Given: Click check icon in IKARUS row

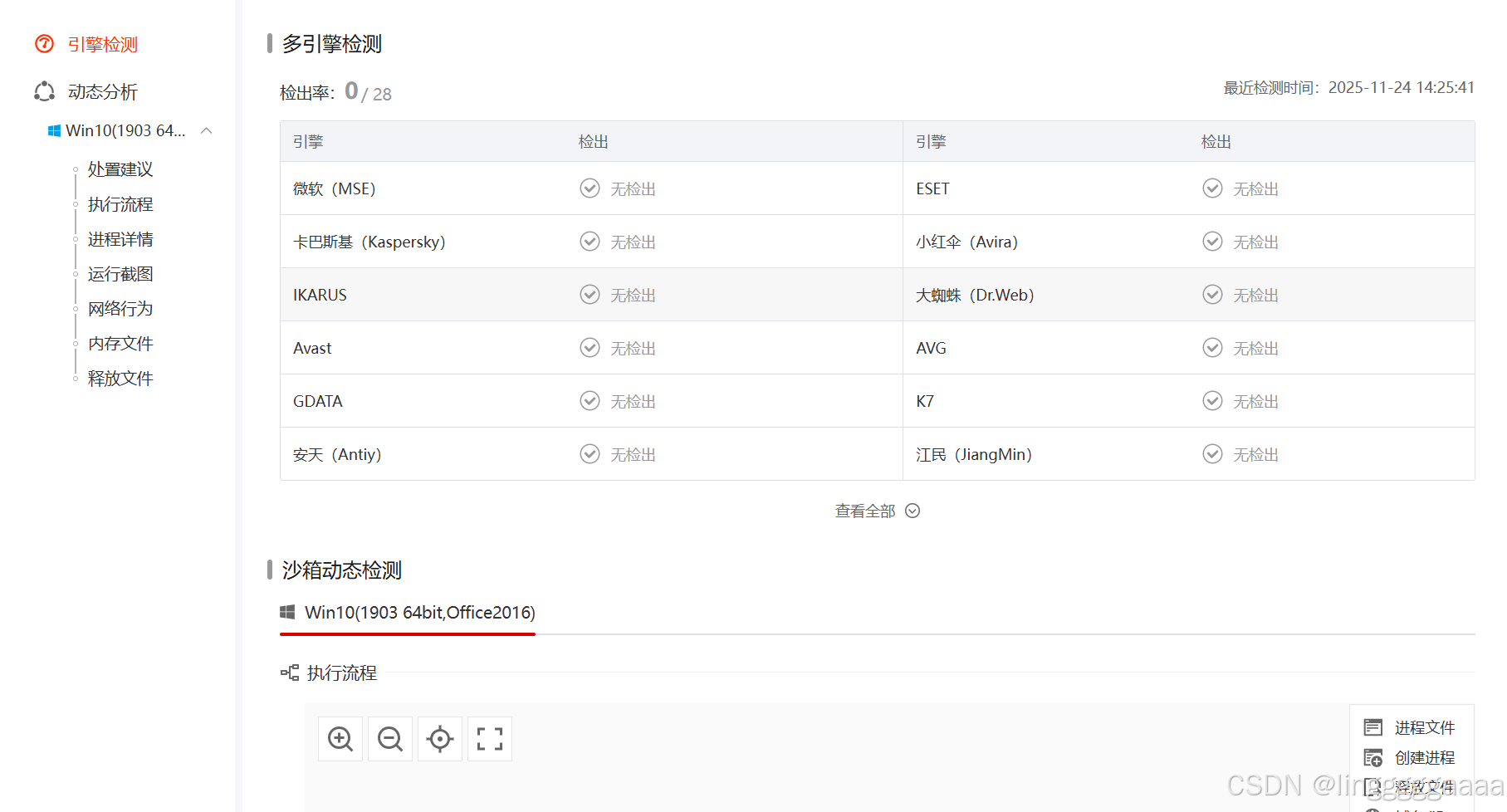Looking at the screenshot, I should tap(590, 295).
